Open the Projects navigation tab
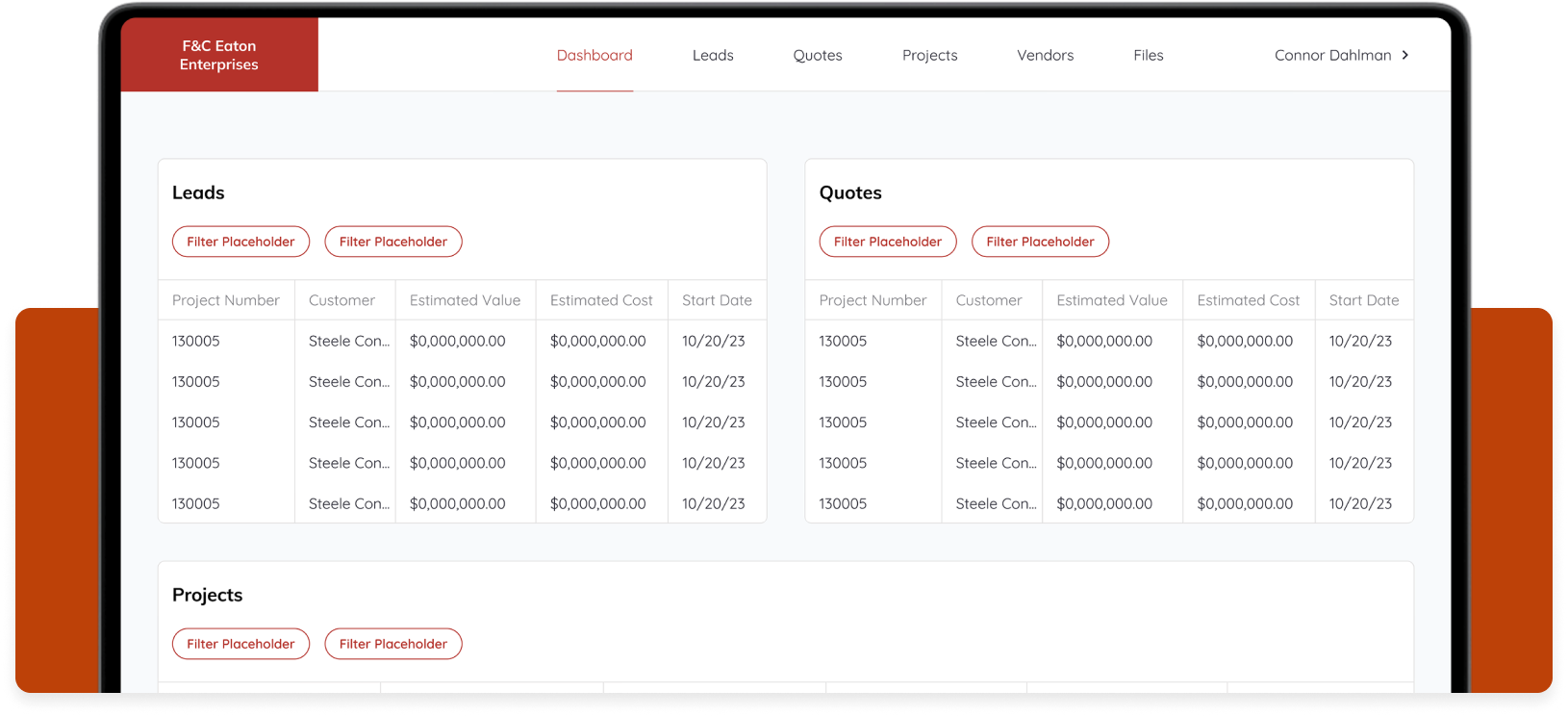 click(929, 55)
